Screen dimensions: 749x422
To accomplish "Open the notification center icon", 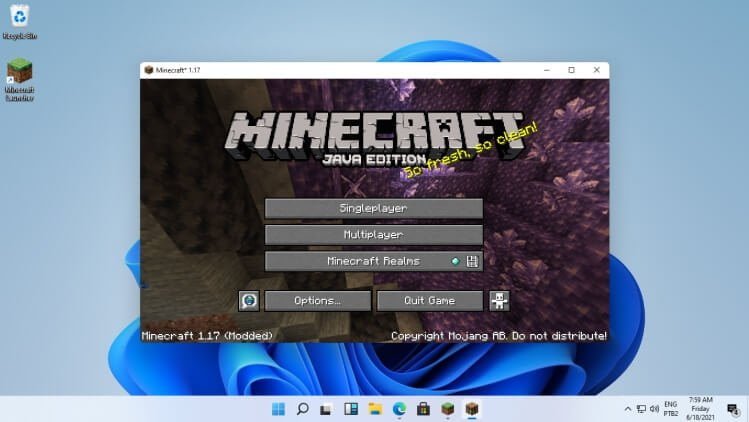I will (x=732, y=409).
